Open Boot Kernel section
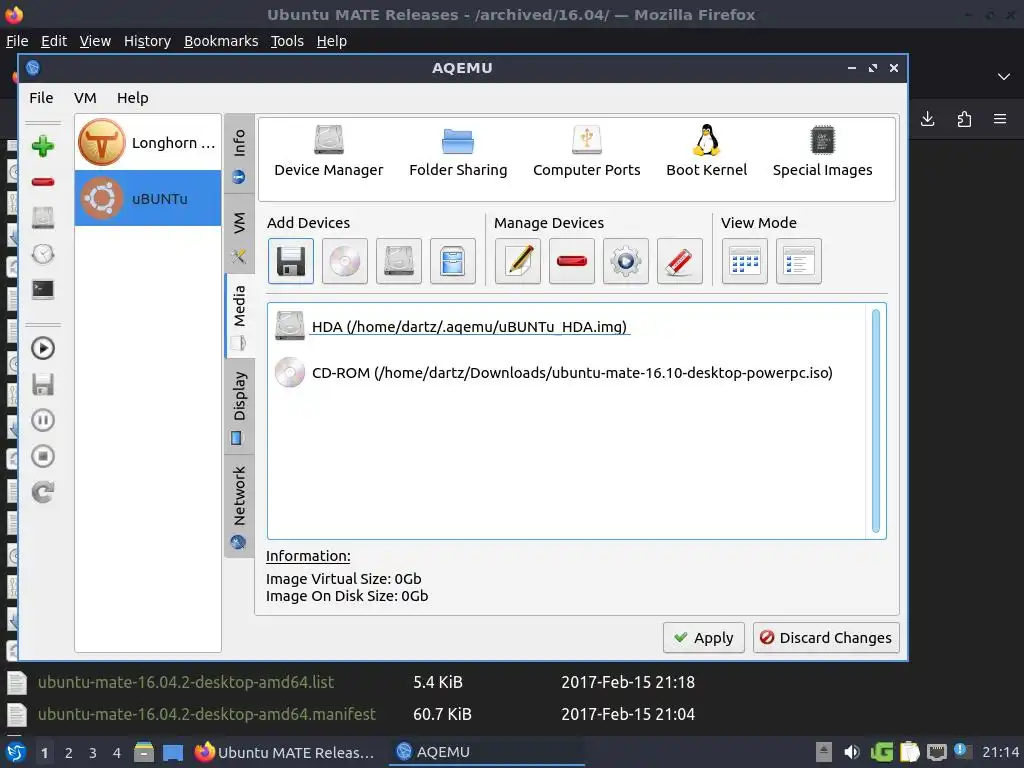 point(707,152)
